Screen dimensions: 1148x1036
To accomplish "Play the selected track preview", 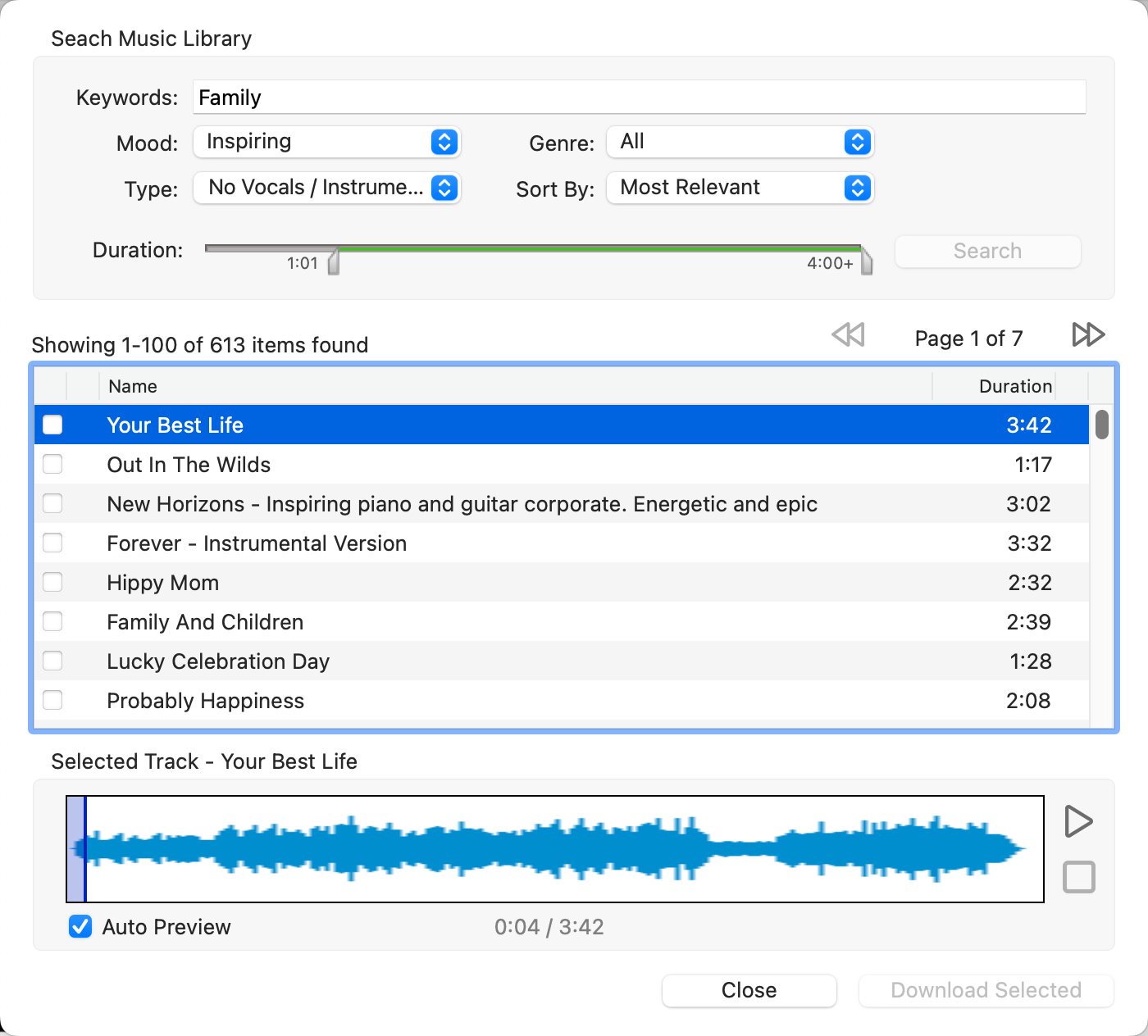I will (1078, 821).
